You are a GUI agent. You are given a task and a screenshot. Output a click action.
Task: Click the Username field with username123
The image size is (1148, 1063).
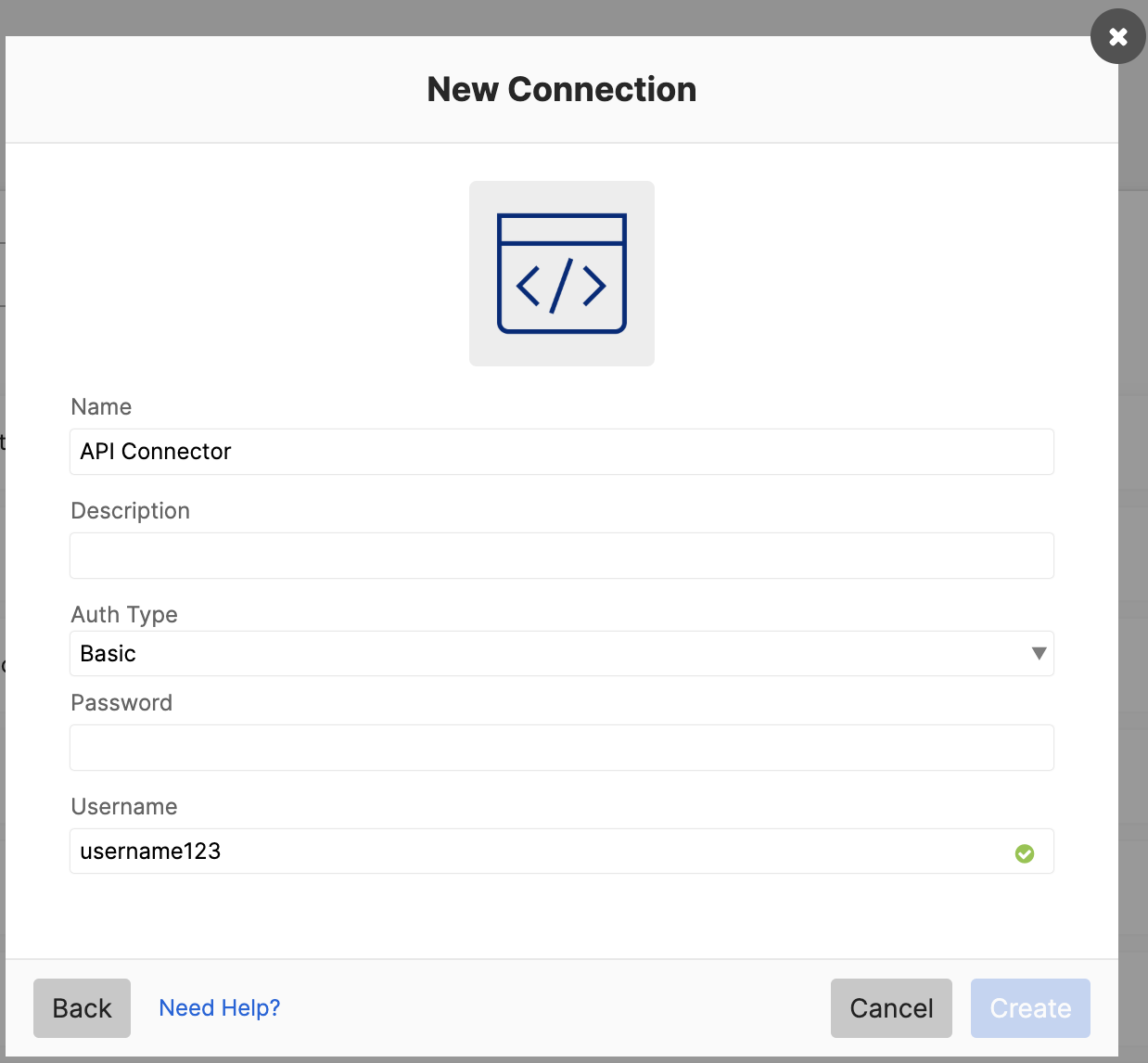coord(538,852)
